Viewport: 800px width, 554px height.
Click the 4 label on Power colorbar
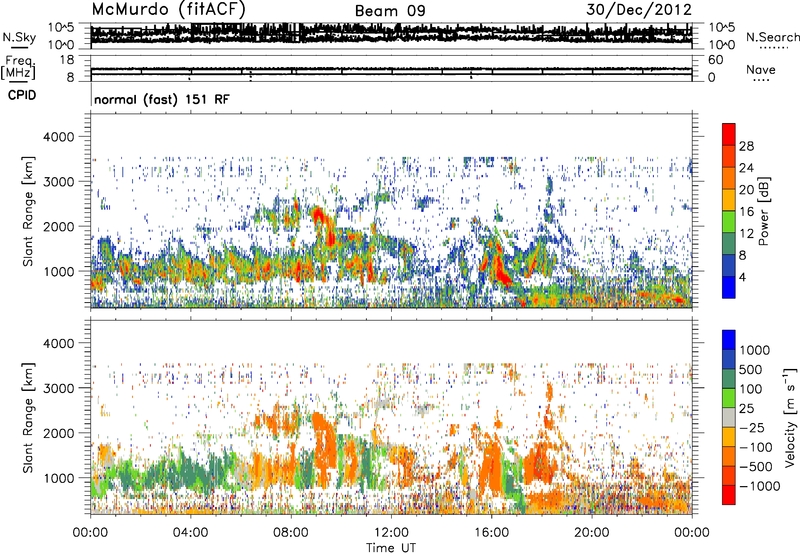pyautogui.click(x=743, y=277)
